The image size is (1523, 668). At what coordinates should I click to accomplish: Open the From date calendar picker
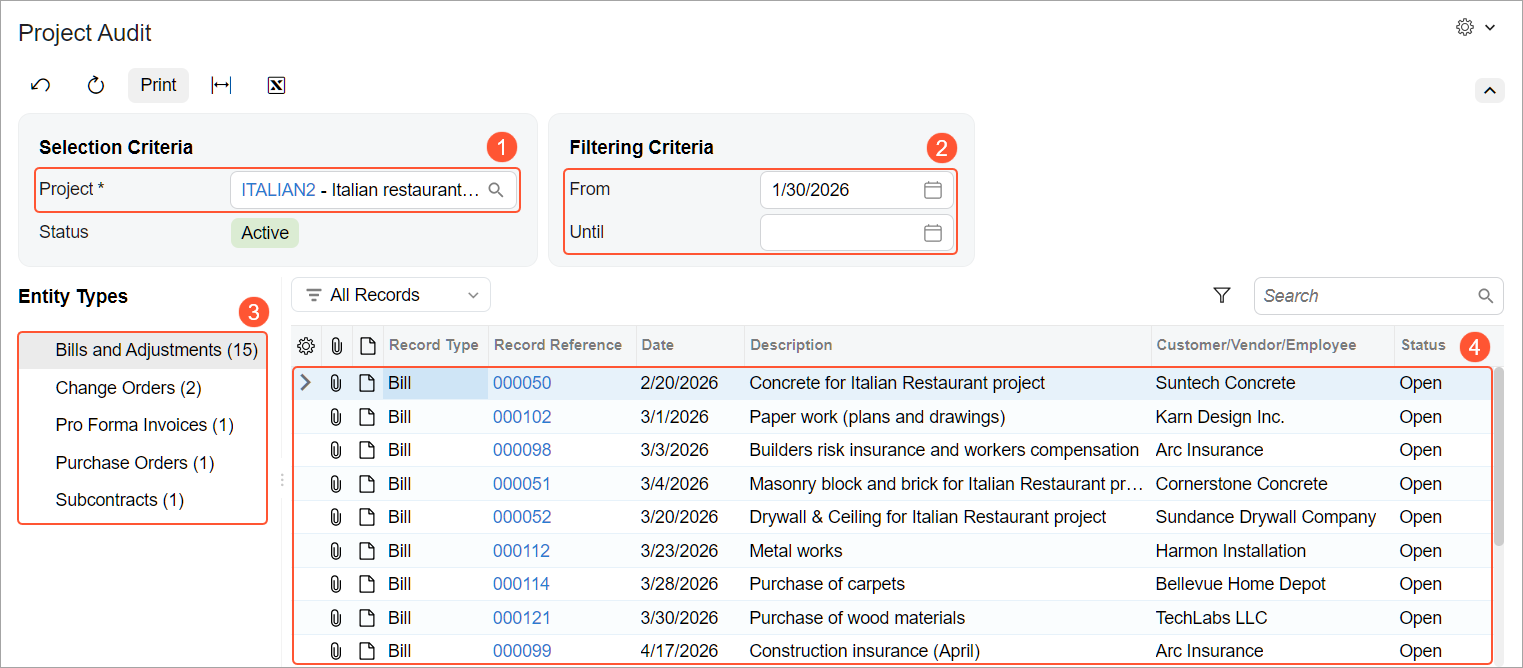point(932,190)
